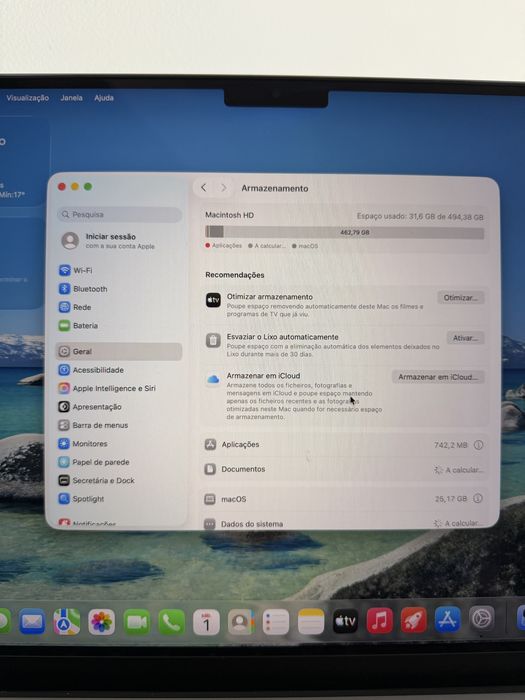Open the Documentos storage row

(344, 469)
